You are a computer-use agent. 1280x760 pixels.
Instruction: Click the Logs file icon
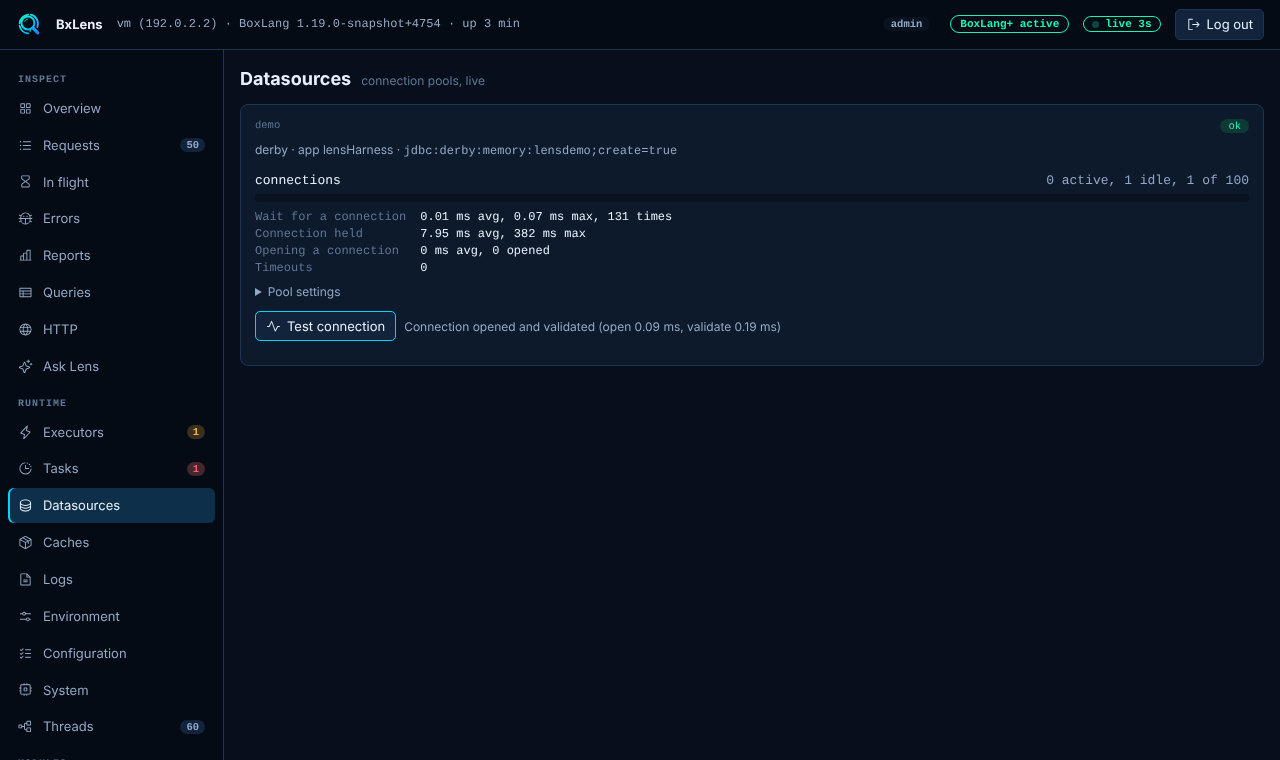25,579
